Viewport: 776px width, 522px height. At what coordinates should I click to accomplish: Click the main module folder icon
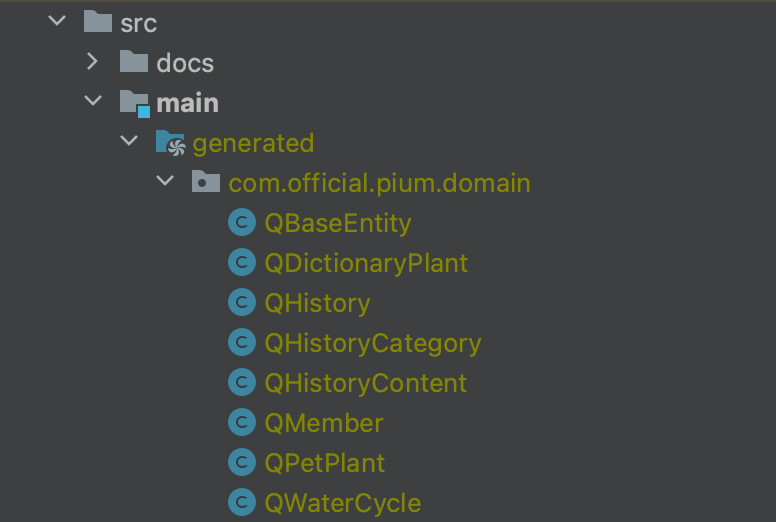134,103
